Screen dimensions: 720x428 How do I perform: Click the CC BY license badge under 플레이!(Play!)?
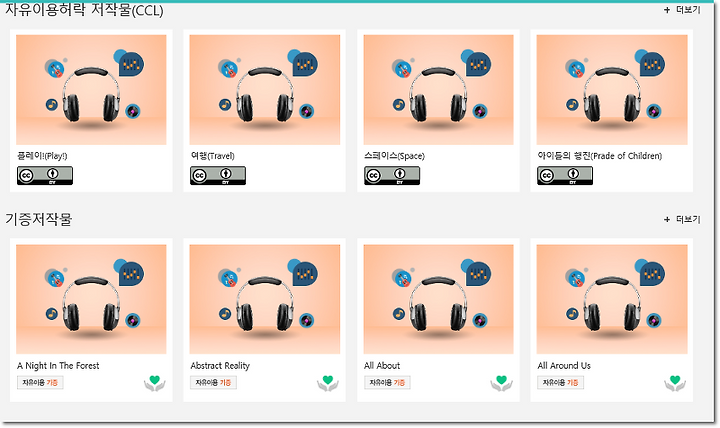point(45,175)
